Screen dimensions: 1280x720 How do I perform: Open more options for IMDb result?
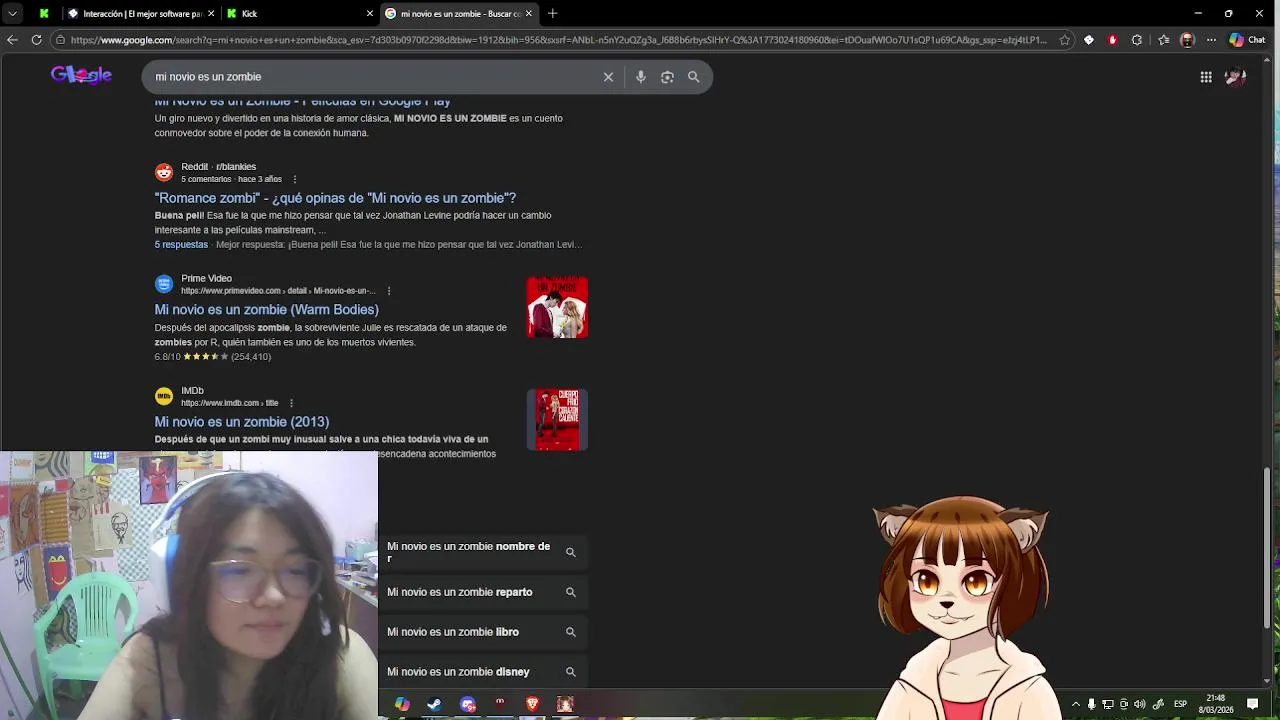[x=291, y=403]
